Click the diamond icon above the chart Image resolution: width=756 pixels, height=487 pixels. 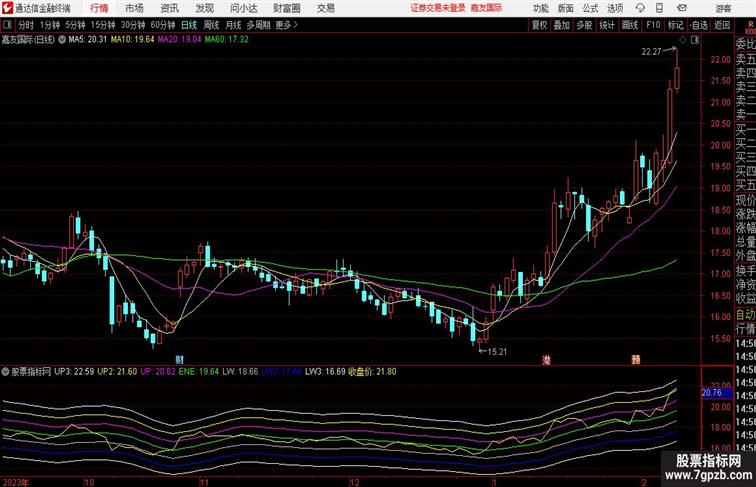(x=683, y=40)
